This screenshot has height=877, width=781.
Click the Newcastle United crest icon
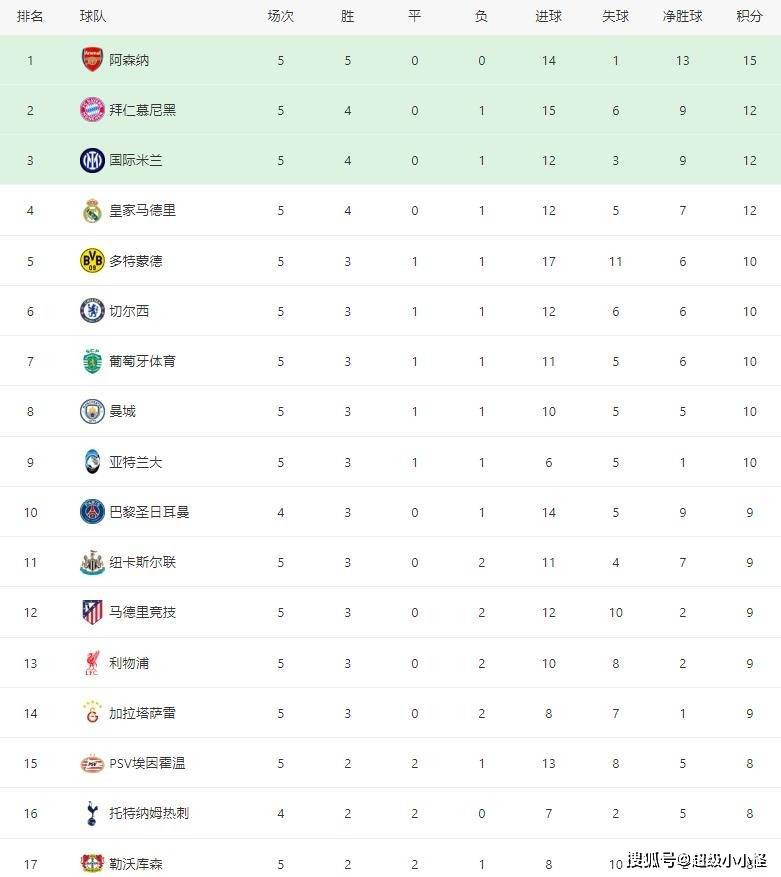pos(92,562)
